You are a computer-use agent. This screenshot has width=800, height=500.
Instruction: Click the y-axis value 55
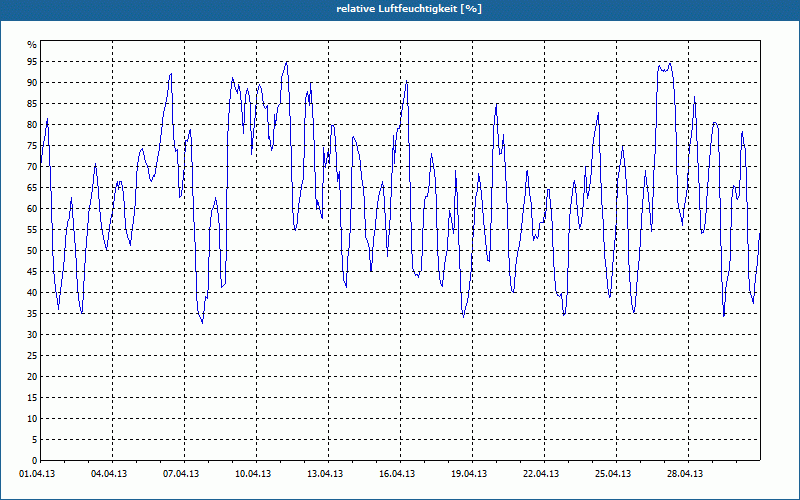[32, 230]
